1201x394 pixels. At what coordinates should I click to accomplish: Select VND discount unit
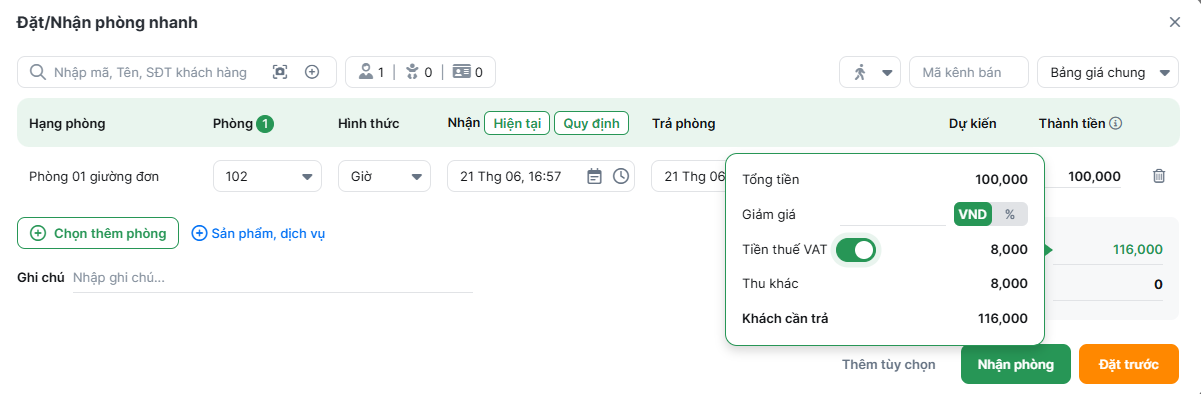pos(972,214)
